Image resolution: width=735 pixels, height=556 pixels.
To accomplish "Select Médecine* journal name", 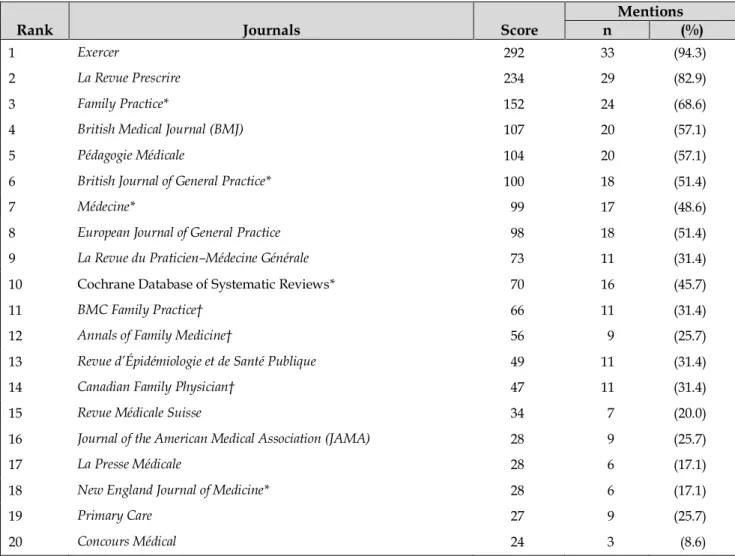I will 106,207.
